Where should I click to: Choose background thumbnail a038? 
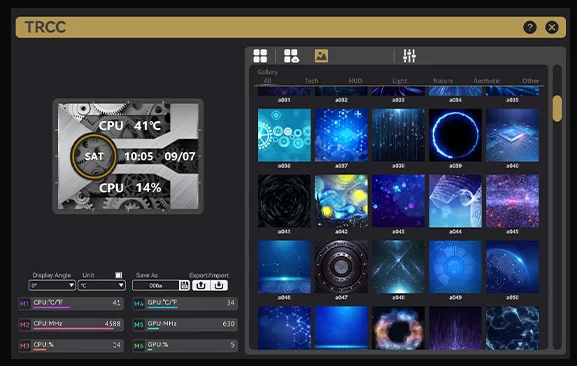click(398, 135)
